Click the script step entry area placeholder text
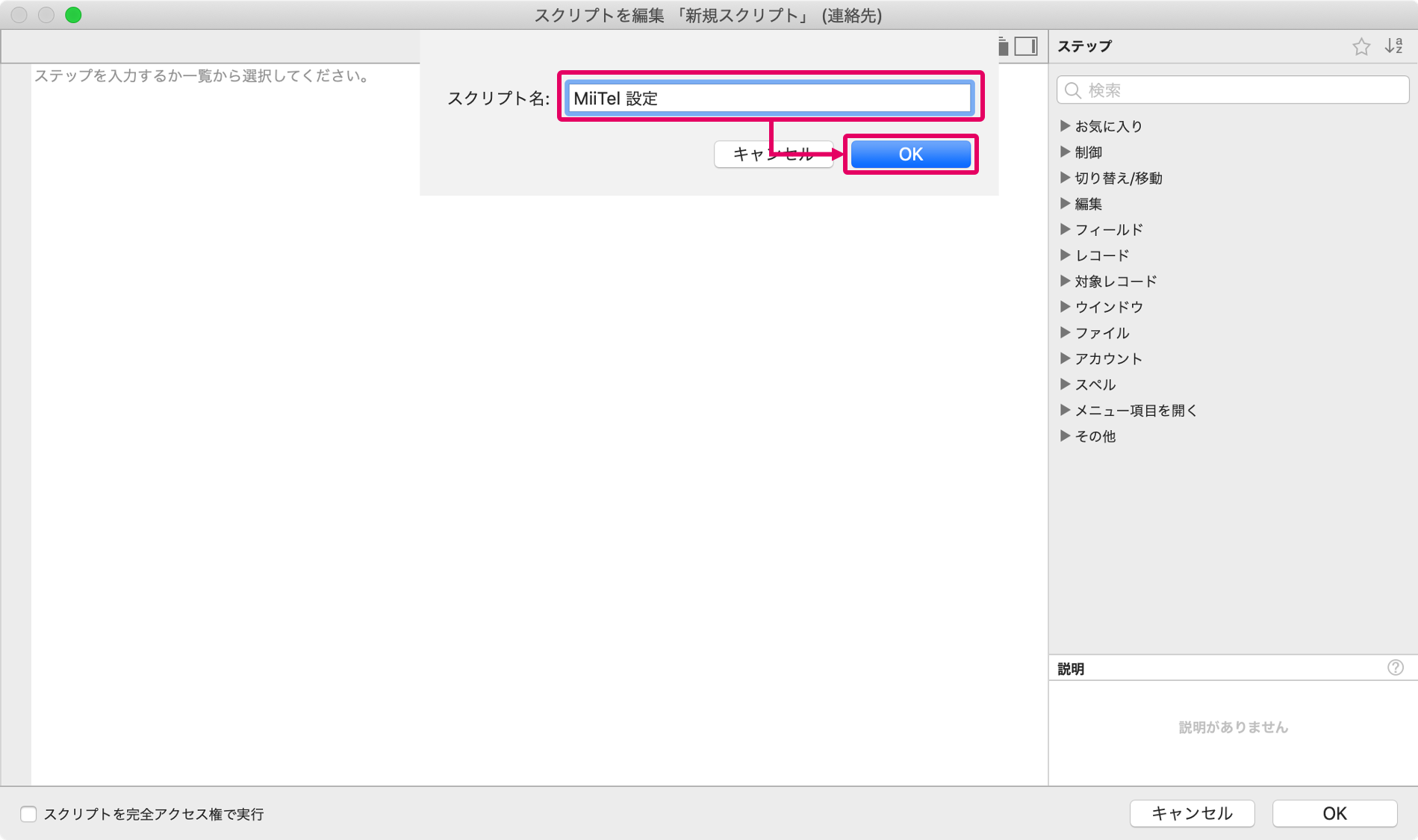The width and height of the screenshot is (1418, 840). [202, 75]
